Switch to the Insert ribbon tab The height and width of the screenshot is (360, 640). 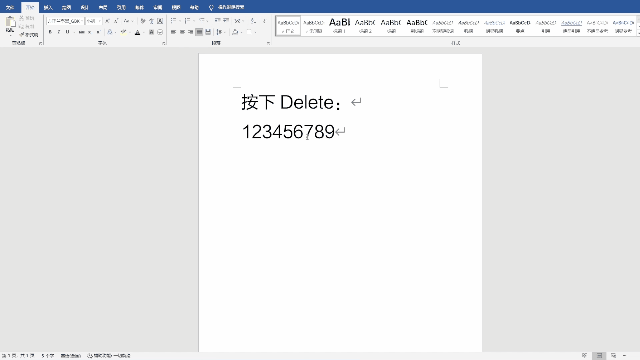48,7
